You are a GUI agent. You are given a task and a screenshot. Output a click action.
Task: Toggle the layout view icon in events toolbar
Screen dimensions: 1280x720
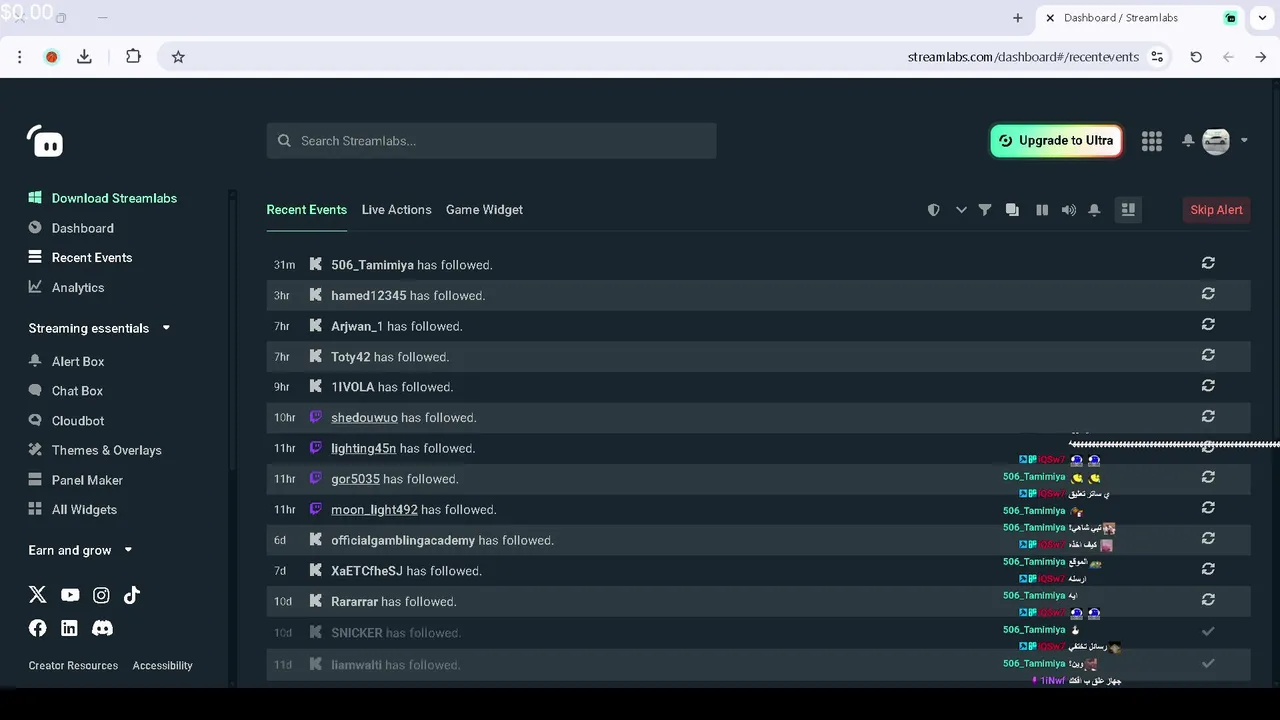tap(1128, 210)
